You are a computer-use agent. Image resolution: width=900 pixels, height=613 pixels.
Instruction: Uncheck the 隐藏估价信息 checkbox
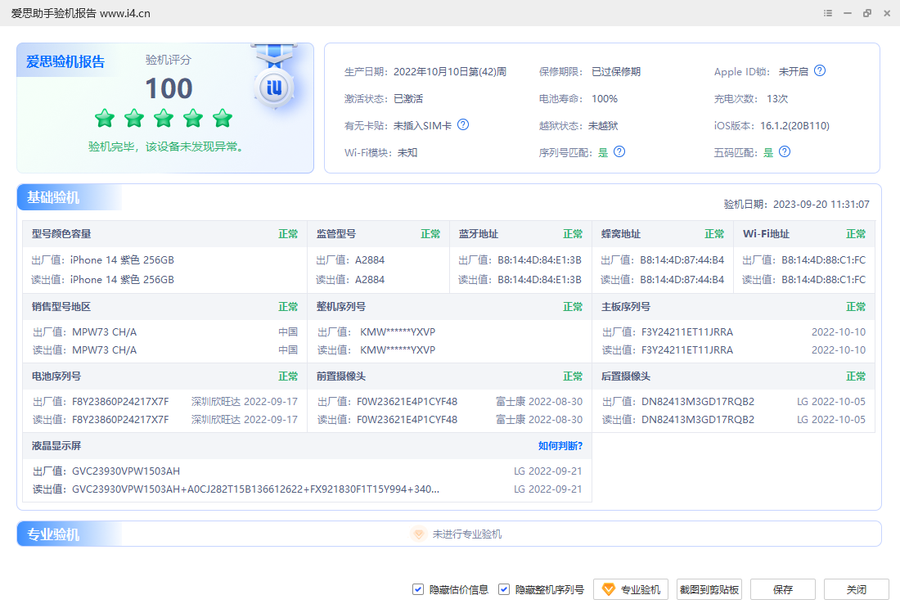(418, 589)
